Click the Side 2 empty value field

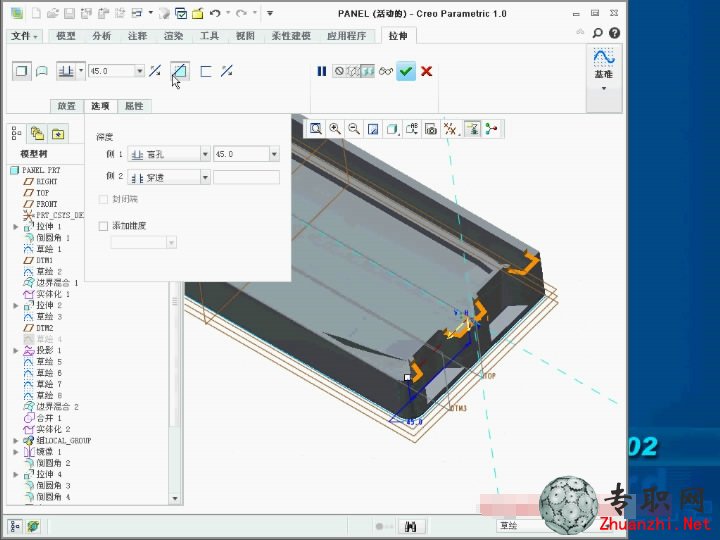[246, 177]
